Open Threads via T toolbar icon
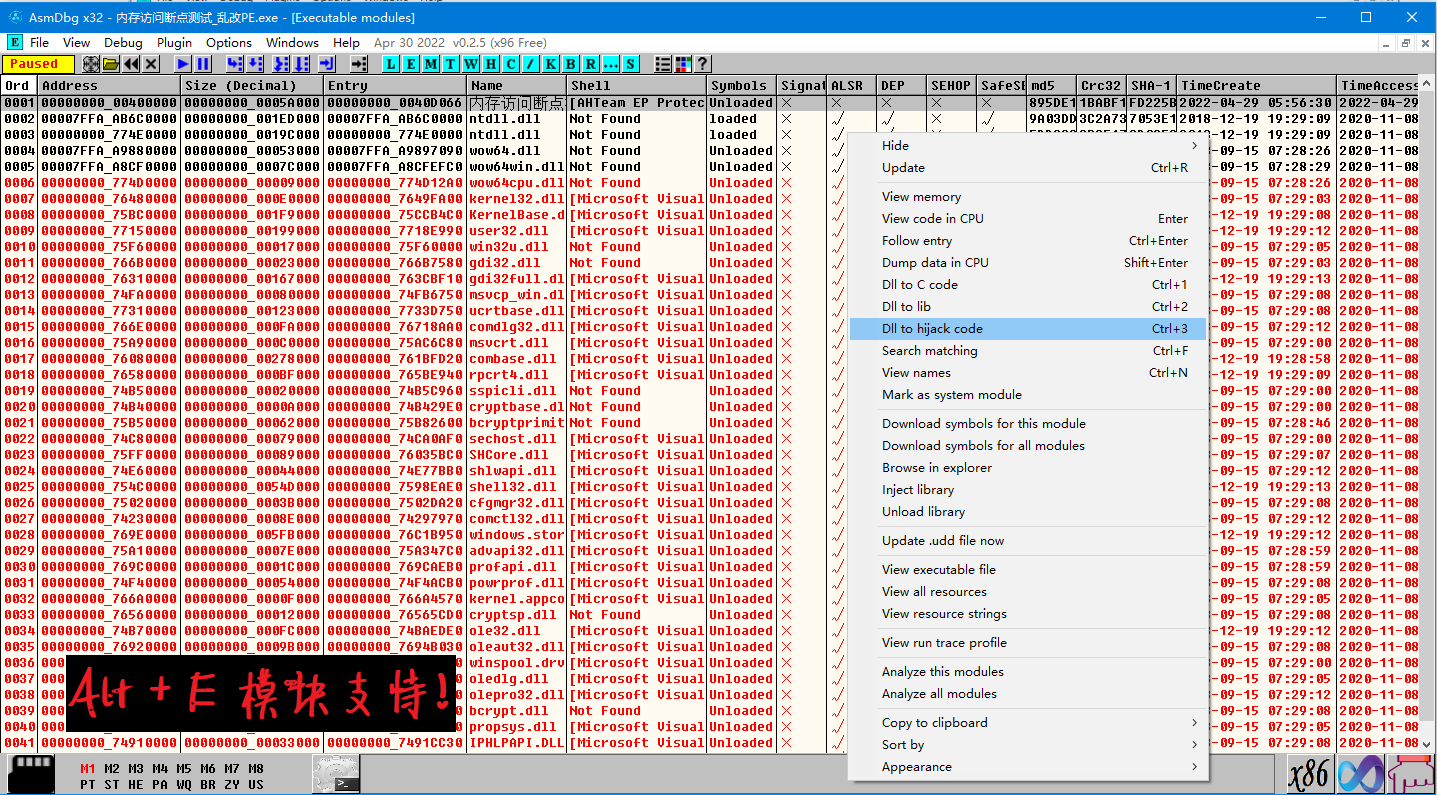Image resolution: width=1437 pixels, height=795 pixels. [451, 64]
